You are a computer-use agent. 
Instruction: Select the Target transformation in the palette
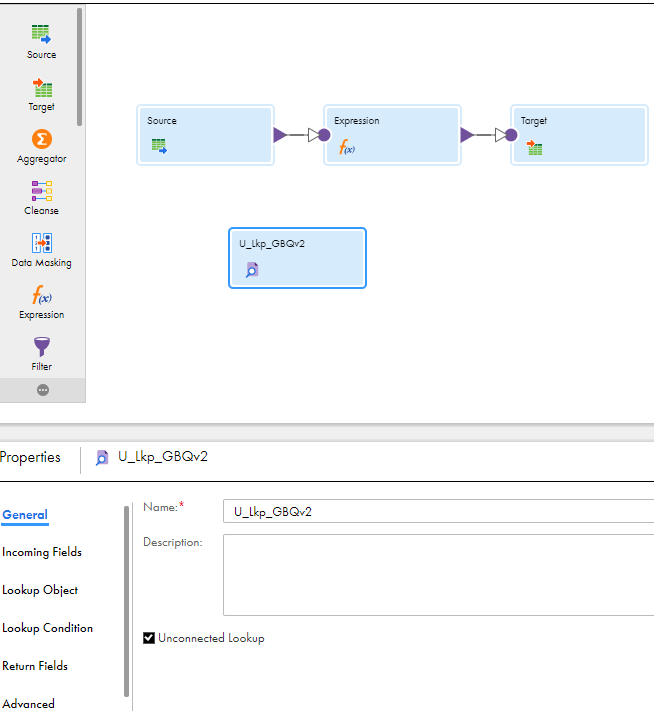pyautogui.click(x=41, y=94)
